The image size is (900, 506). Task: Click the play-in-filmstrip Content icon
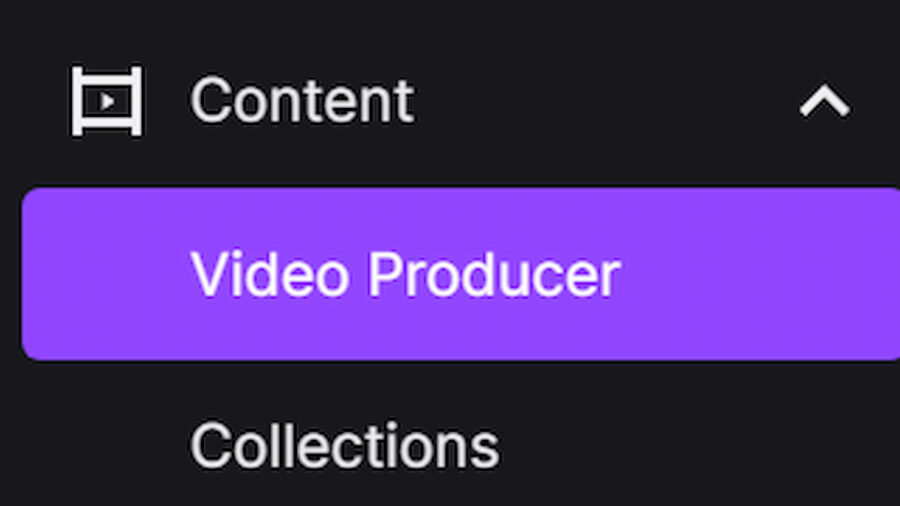[x=106, y=101]
